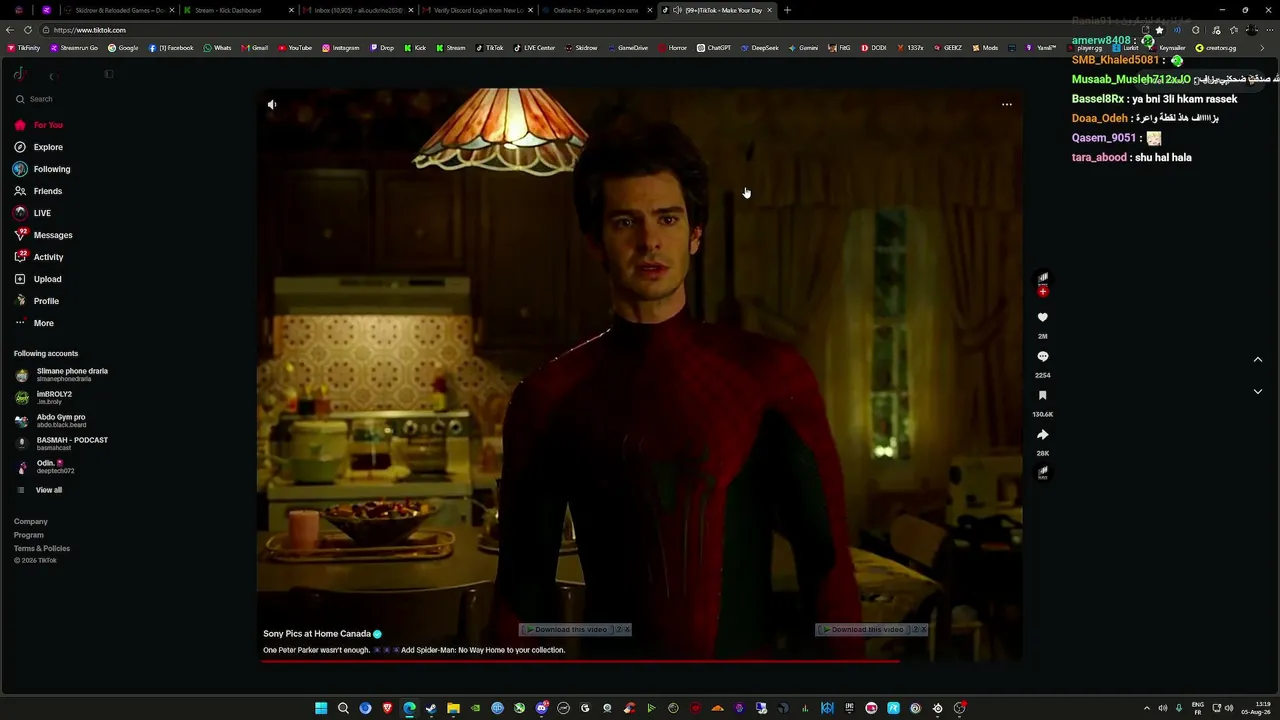The width and height of the screenshot is (1280, 720).
Task: Open the For You feed
Action: coord(39,125)
